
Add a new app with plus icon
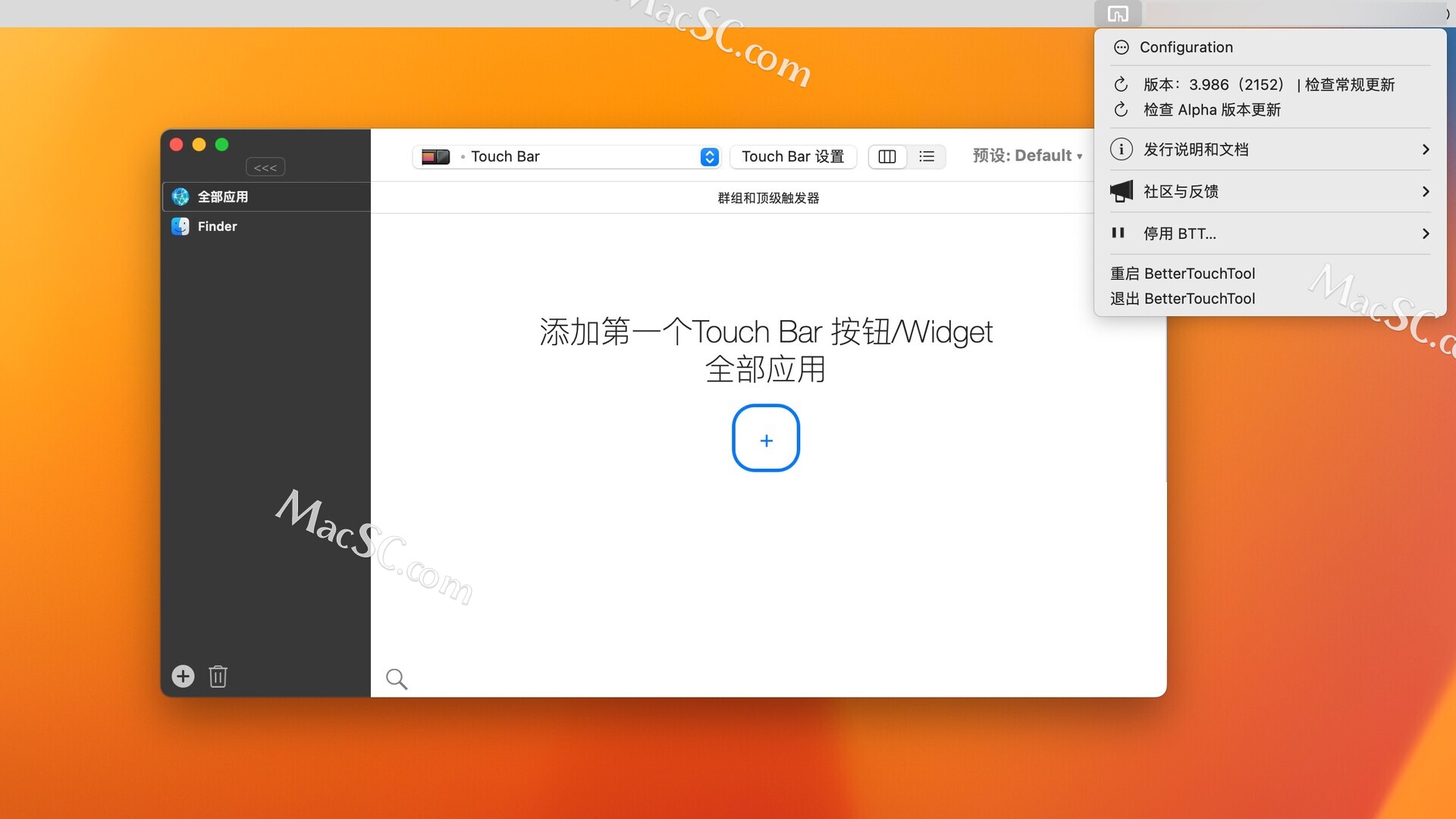pyautogui.click(x=183, y=676)
